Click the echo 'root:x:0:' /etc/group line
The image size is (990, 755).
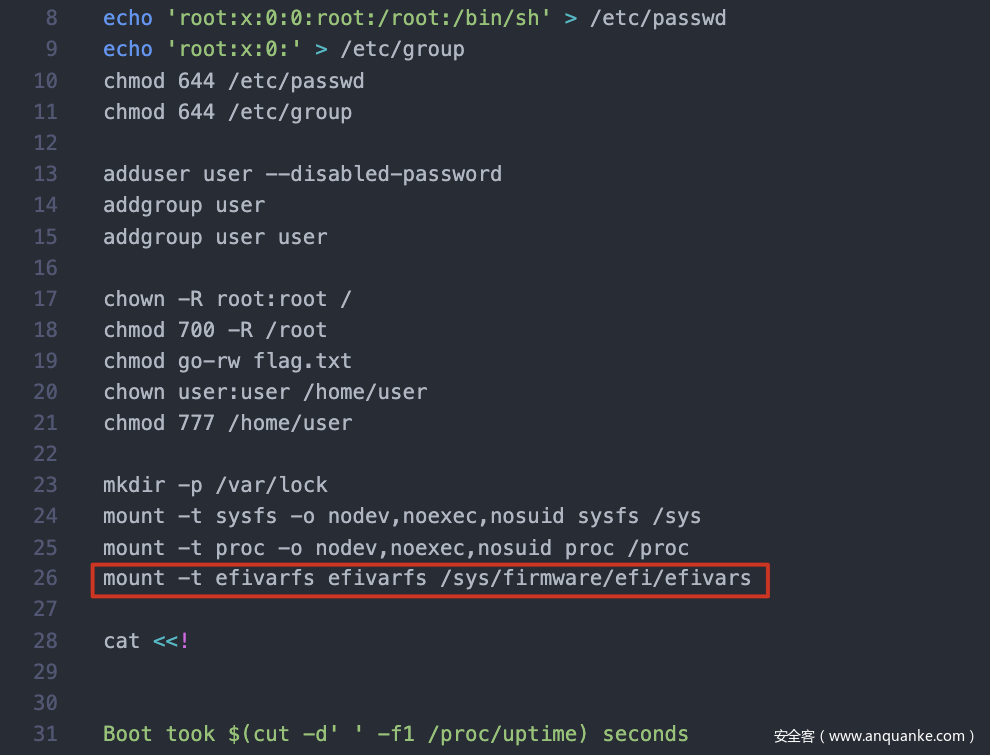point(283,49)
